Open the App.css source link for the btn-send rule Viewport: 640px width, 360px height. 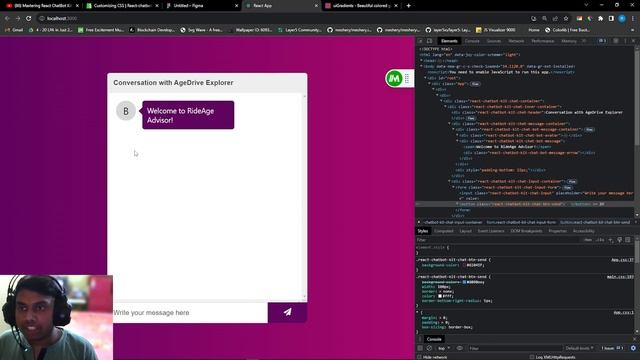622,260
